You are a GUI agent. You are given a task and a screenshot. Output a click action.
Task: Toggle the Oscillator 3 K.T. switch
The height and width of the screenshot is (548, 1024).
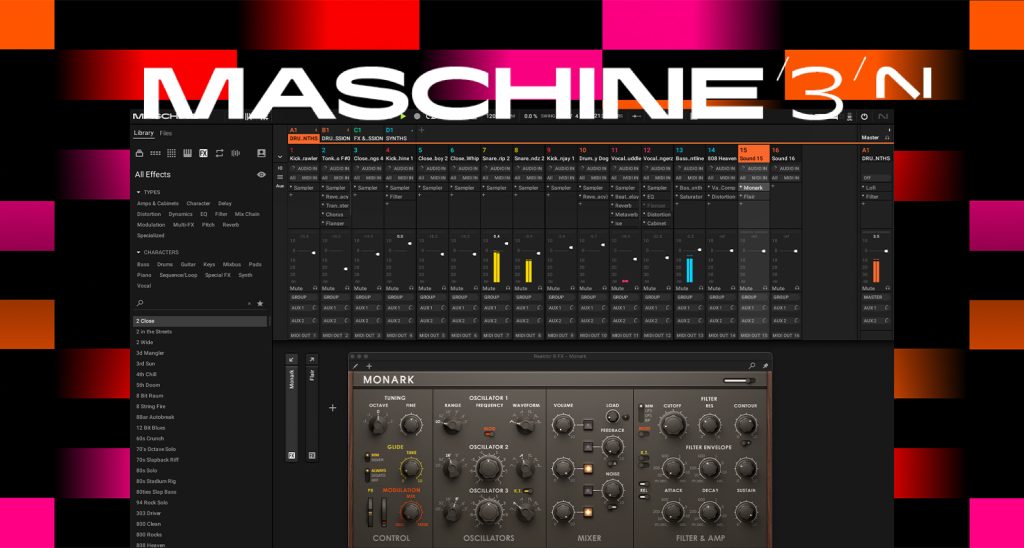pyautogui.click(x=528, y=491)
